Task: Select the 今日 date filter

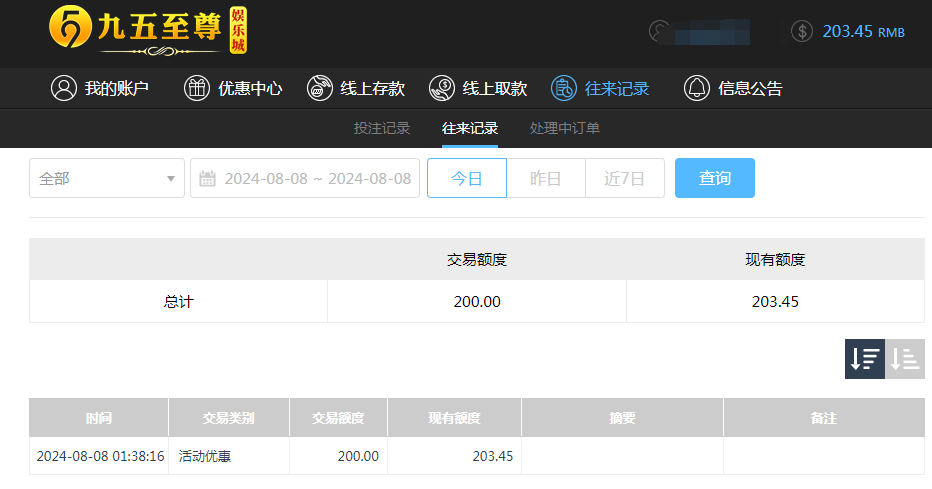Action: pyautogui.click(x=466, y=178)
